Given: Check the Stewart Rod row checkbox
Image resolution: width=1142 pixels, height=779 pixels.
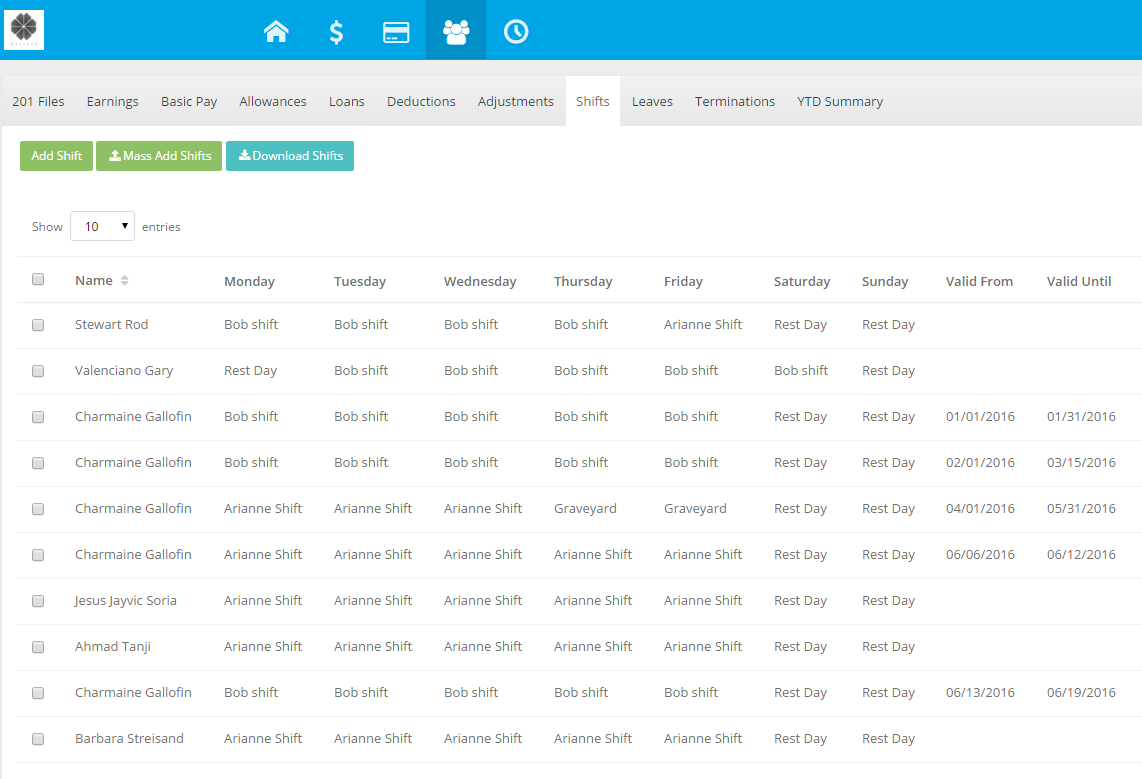Looking at the screenshot, I should pyautogui.click(x=38, y=325).
